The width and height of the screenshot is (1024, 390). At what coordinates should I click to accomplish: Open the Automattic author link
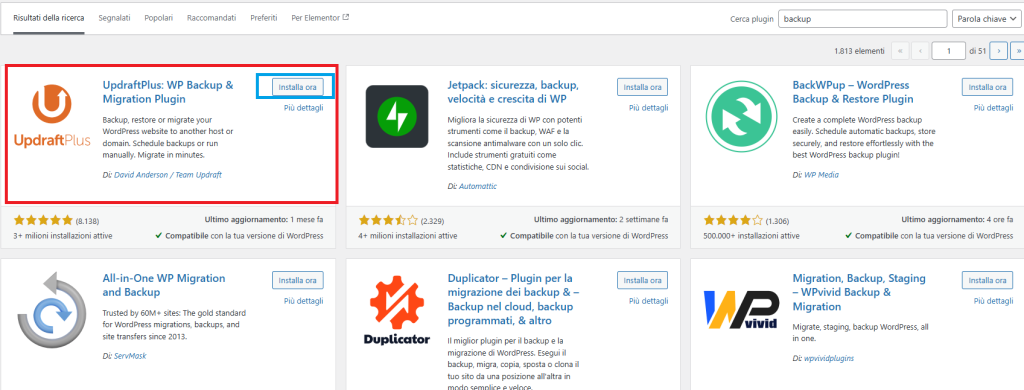[x=478, y=186]
